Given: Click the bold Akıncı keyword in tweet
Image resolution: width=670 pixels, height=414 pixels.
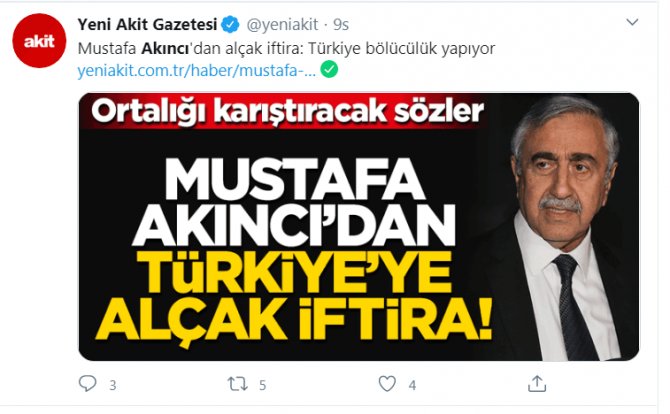Looking at the screenshot, I should [165, 49].
